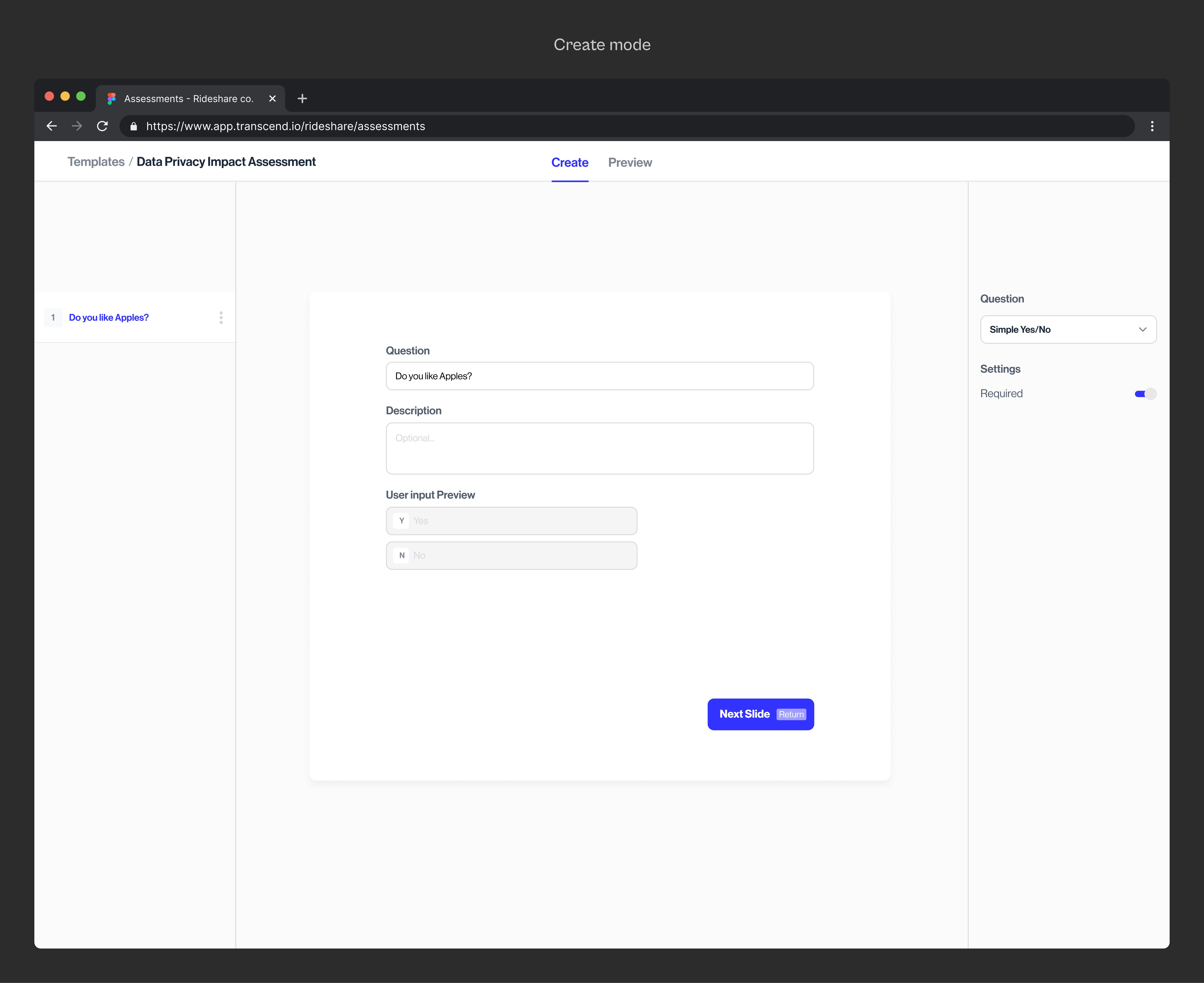
Task: Go to Templates breadcrumb link
Action: point(96,162)
